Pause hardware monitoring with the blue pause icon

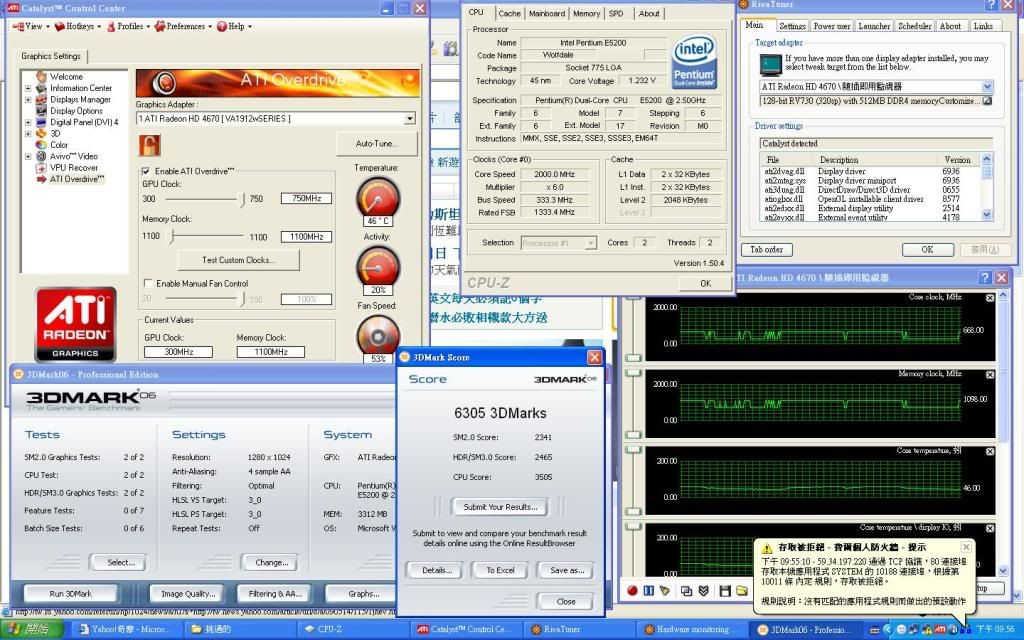point(648,590)
